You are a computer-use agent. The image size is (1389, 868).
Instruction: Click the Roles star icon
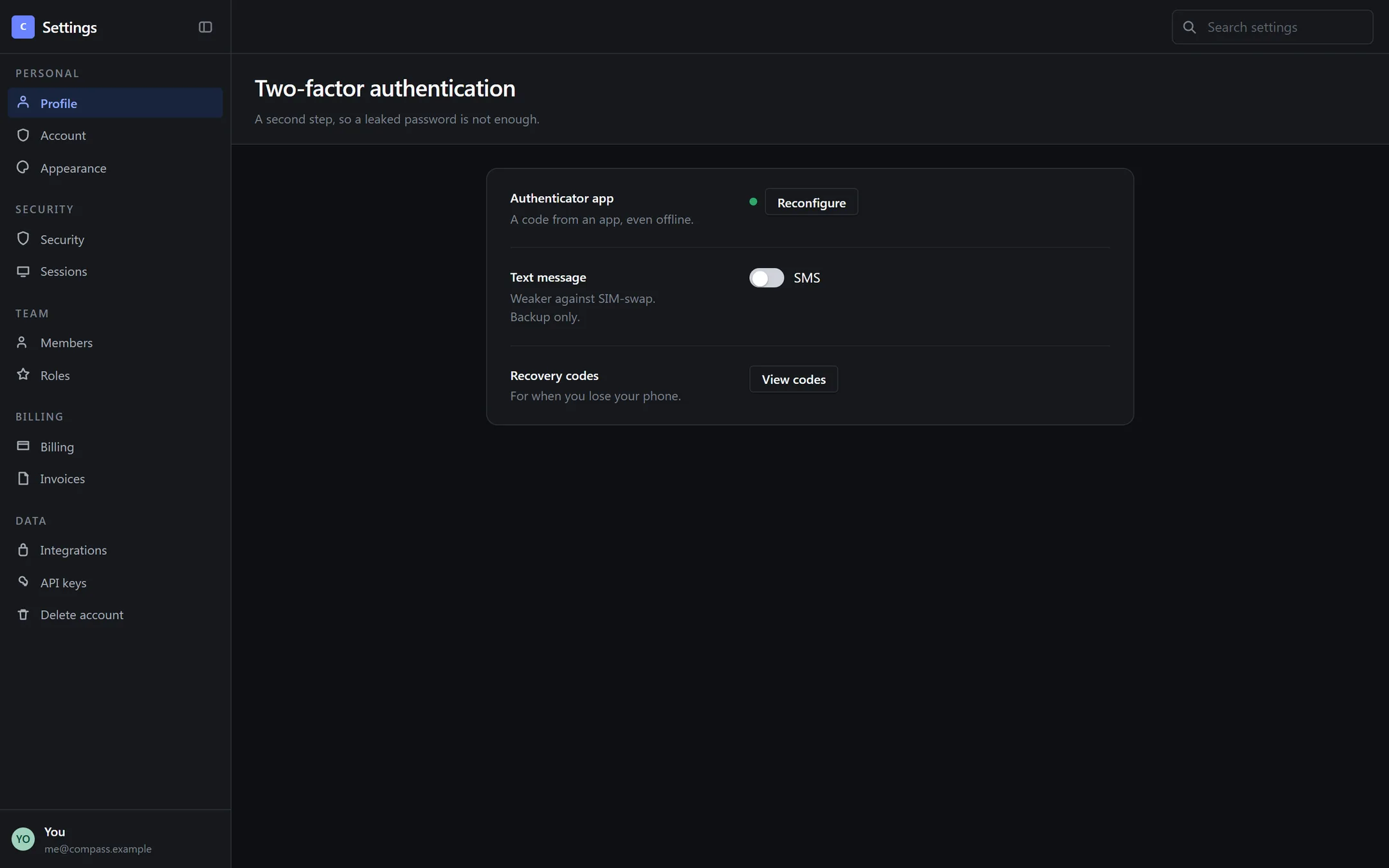pos(23,374)
